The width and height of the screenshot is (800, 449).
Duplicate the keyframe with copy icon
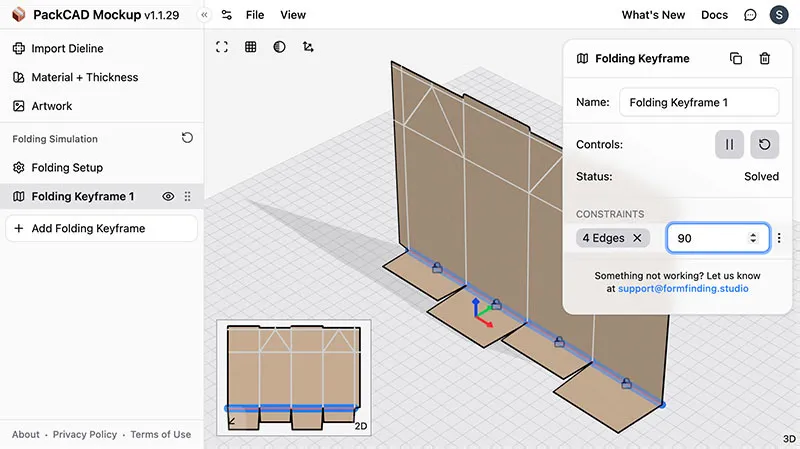pyautogui.click(x=736, y=59)
